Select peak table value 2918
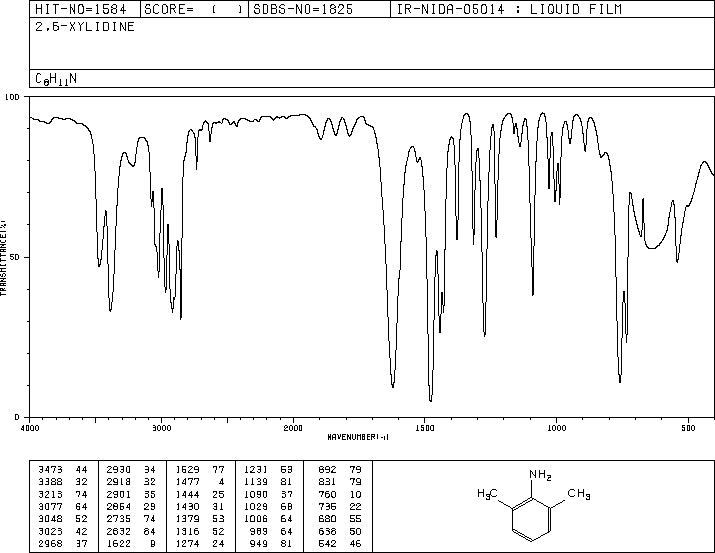This screenshot has width=715, height=553. click(119, 482)
